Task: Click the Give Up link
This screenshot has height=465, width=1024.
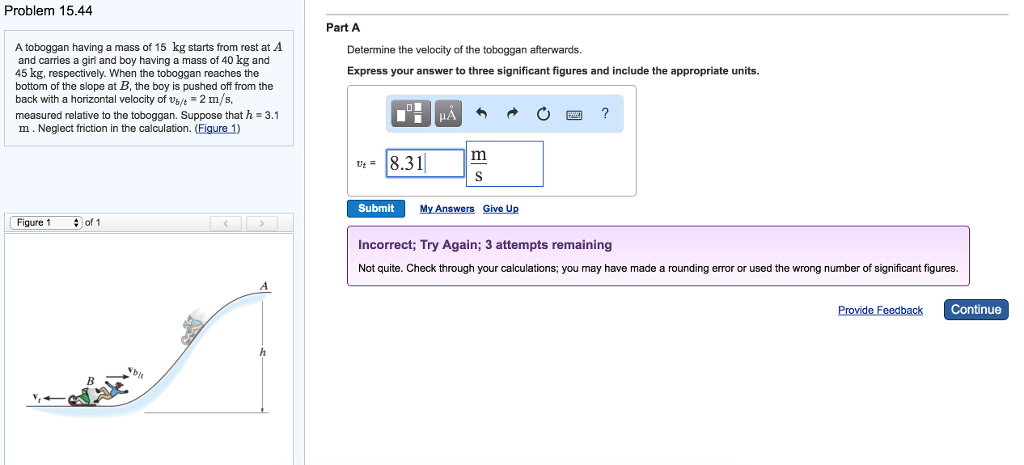Action: (500, 209)
